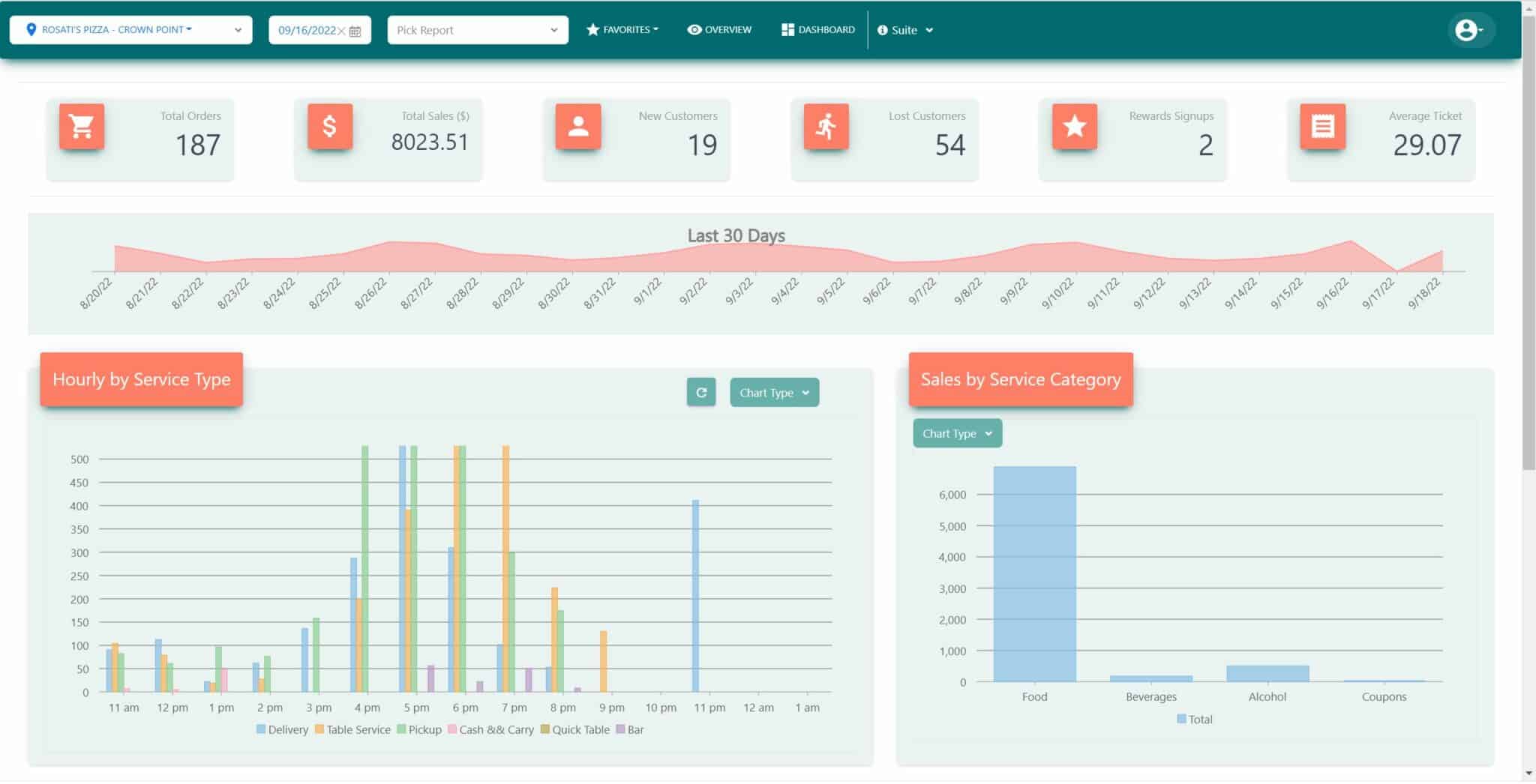Open the Dashboard view

pyautogui.click(x=817, y=30)
